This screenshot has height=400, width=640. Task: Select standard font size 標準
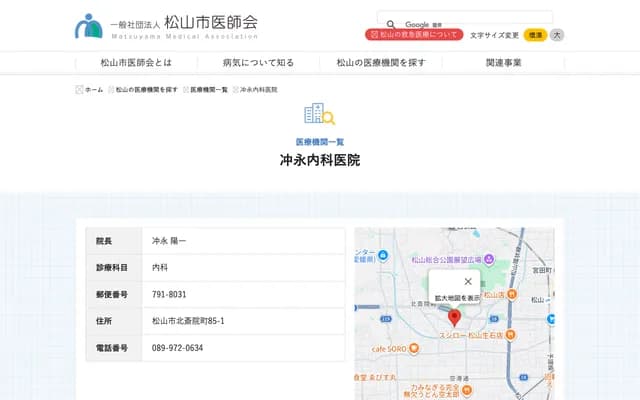click(535, 34)
